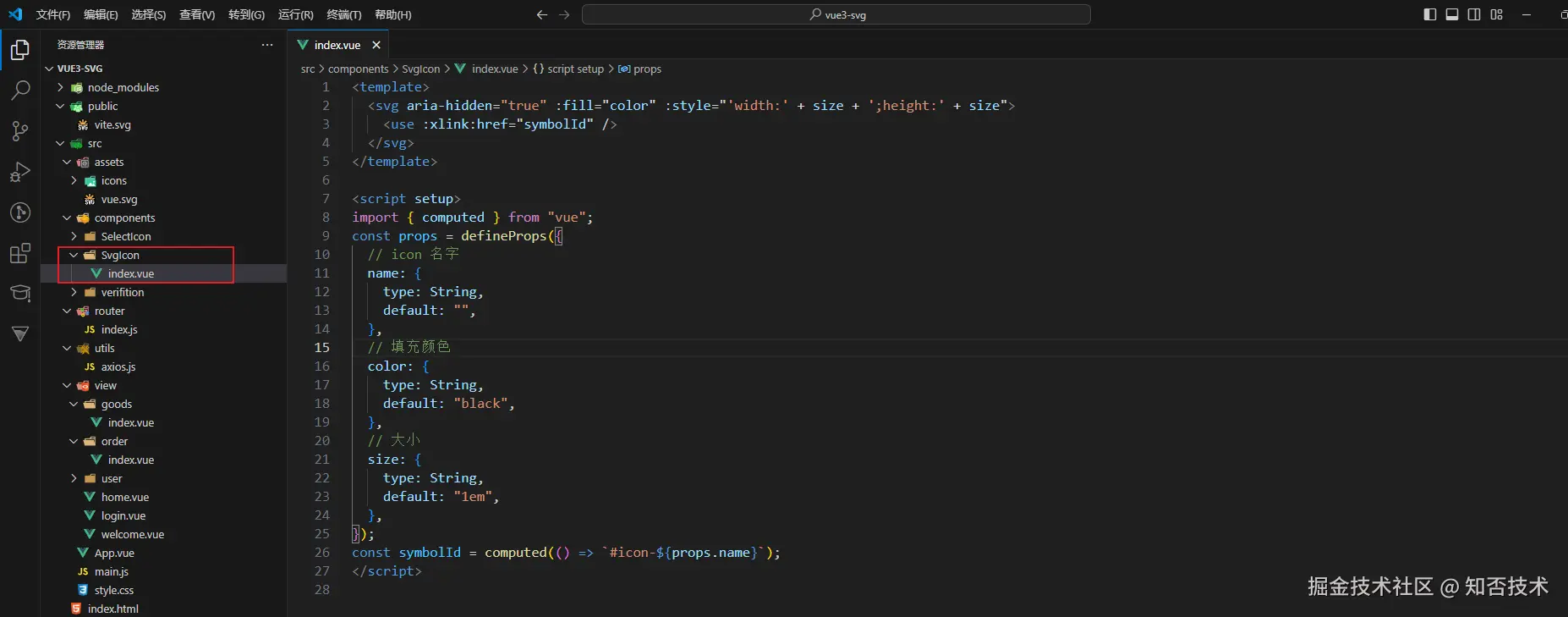Click the vue3-svg command center search box
The image size is (1568, 617).
coord(836,14)
